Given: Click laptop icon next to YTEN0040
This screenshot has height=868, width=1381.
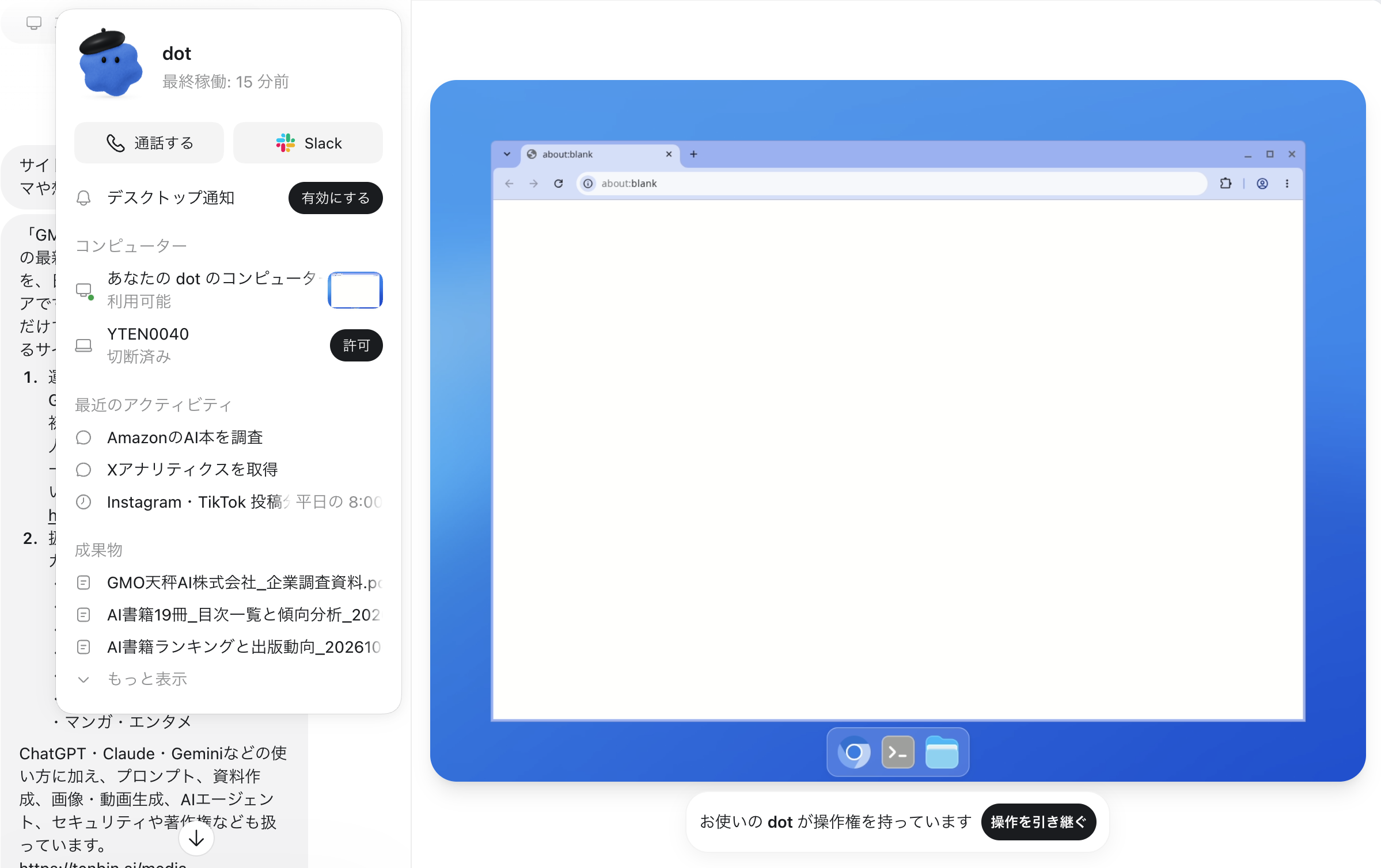Looking at the screenshot, I should click(x=84, y=345).
